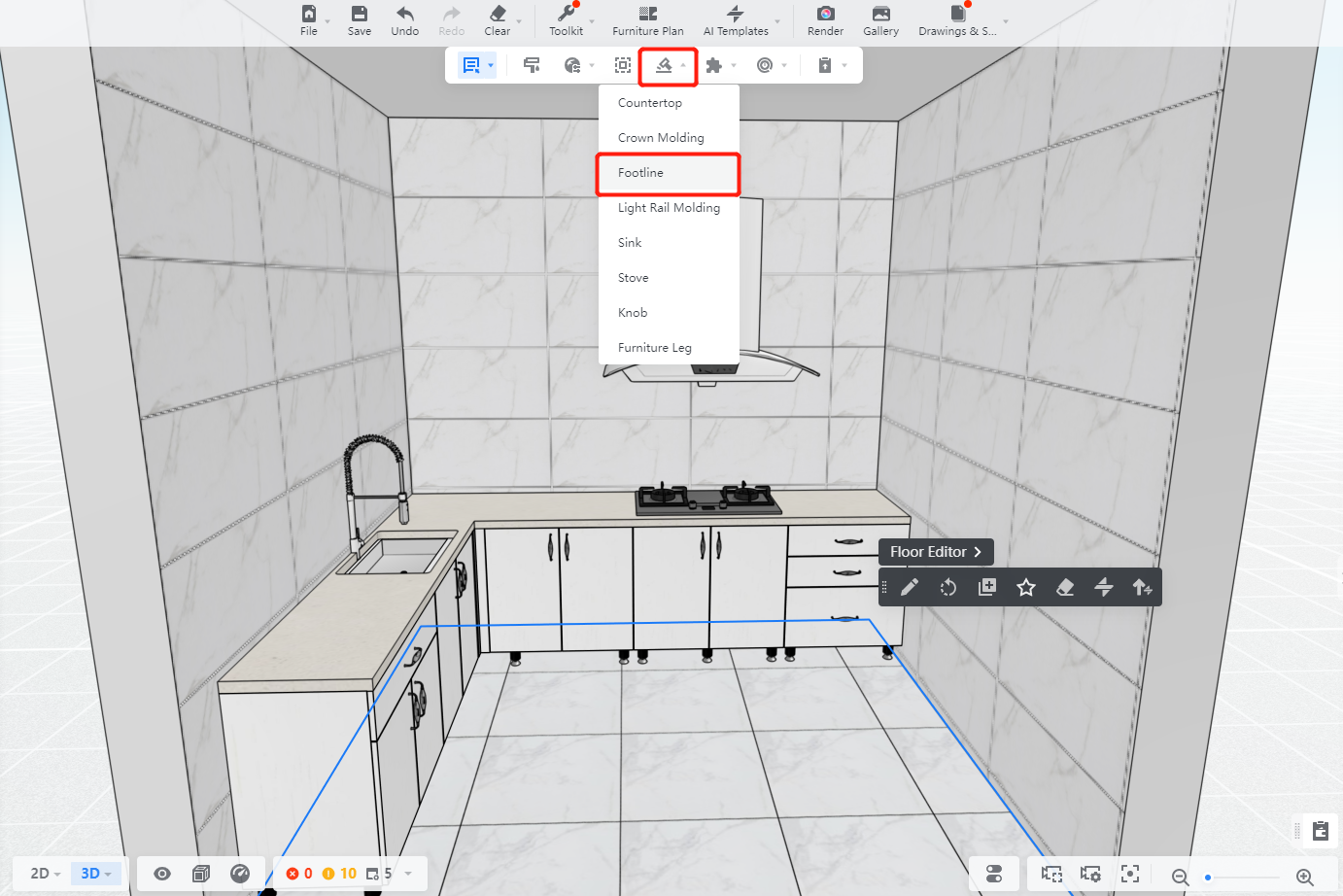Click the star favorite icon in floor toolbar
The width and height of the screenshot is (1343, 896).
coord(1026,587)
